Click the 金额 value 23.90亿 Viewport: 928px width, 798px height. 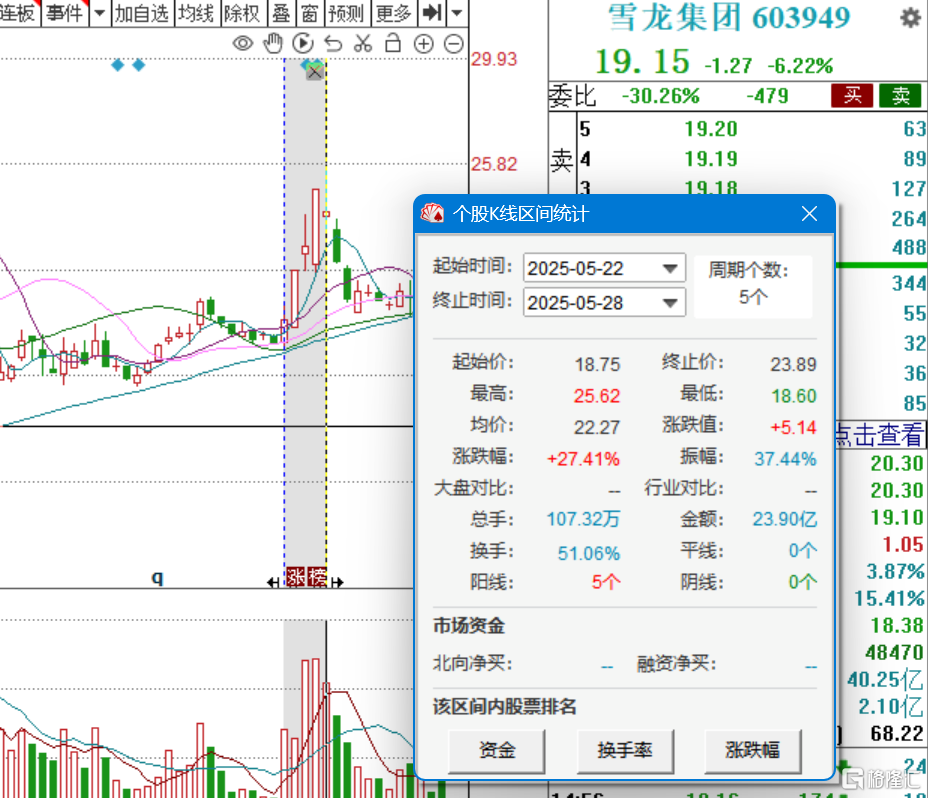coord(785,519)
